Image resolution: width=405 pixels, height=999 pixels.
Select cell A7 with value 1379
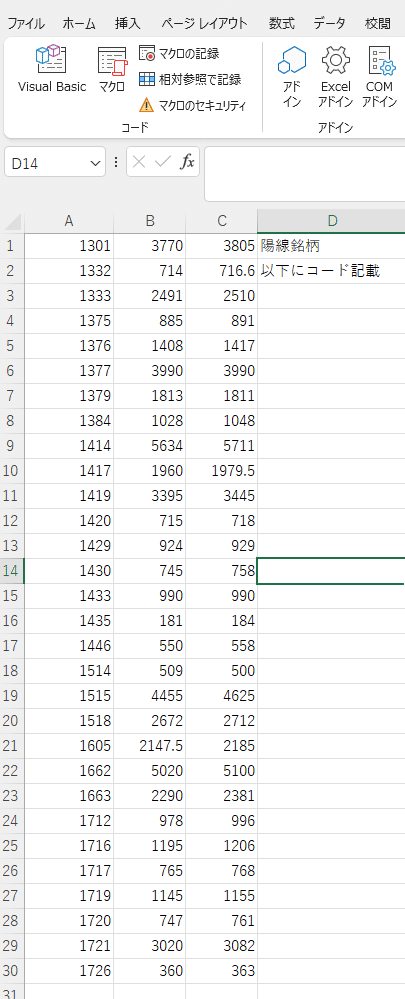(x=69, y=396)
